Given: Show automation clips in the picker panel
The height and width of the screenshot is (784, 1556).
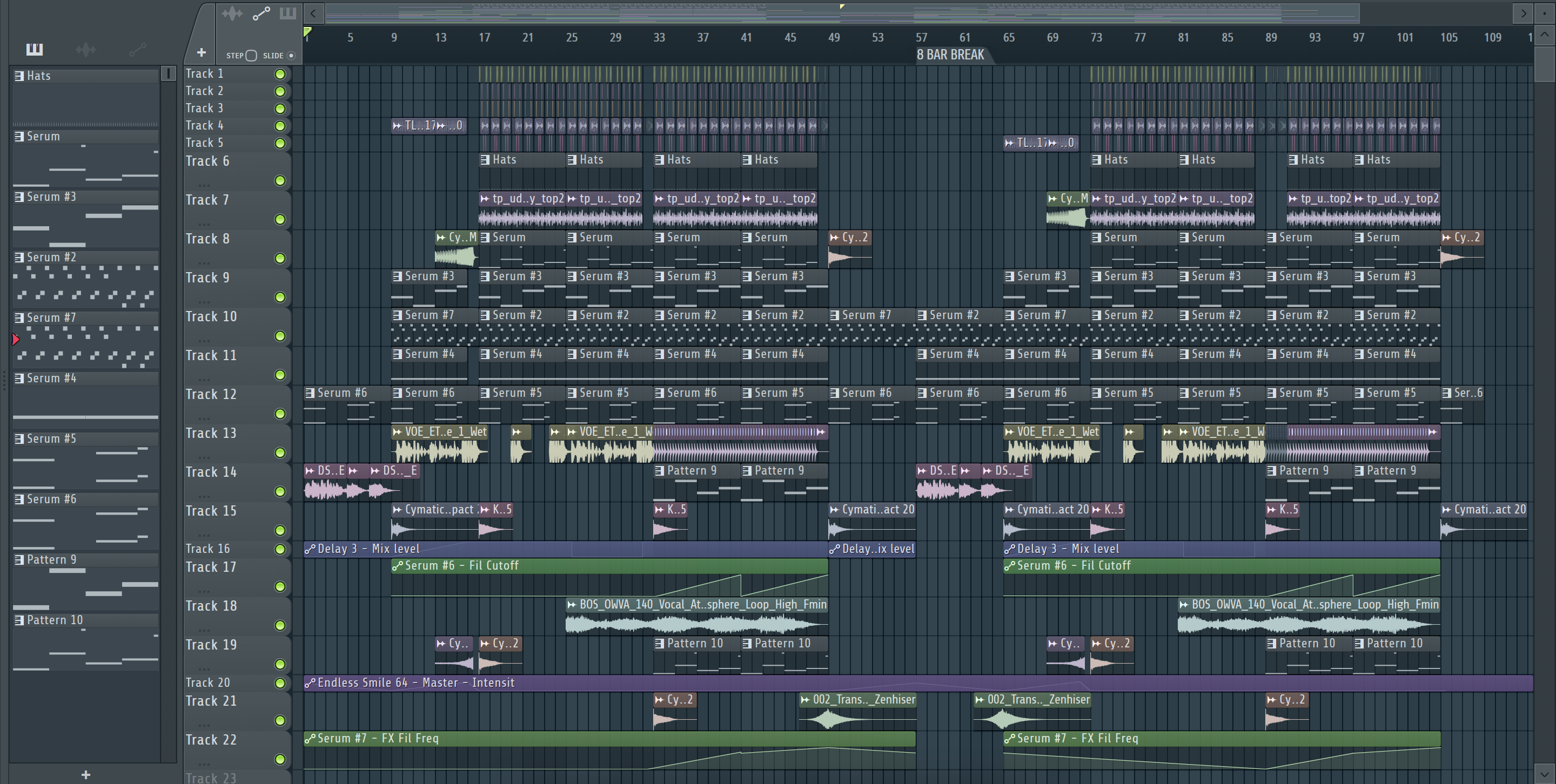Looking at the screenshot, I should [137, 50].
